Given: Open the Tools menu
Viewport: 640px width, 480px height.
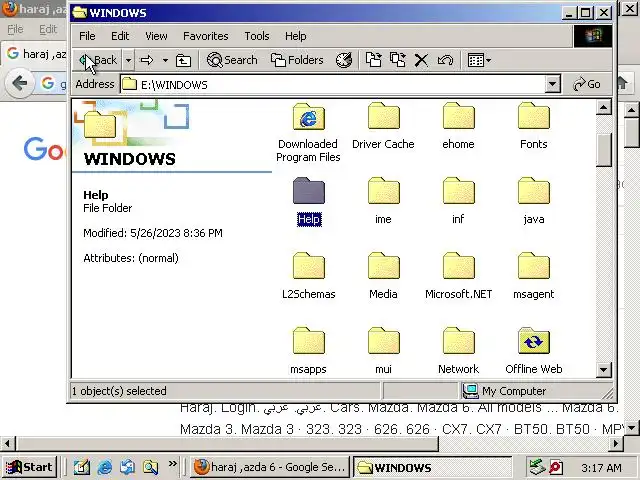Looking at the screenshot, I should [x=257, y=36].
